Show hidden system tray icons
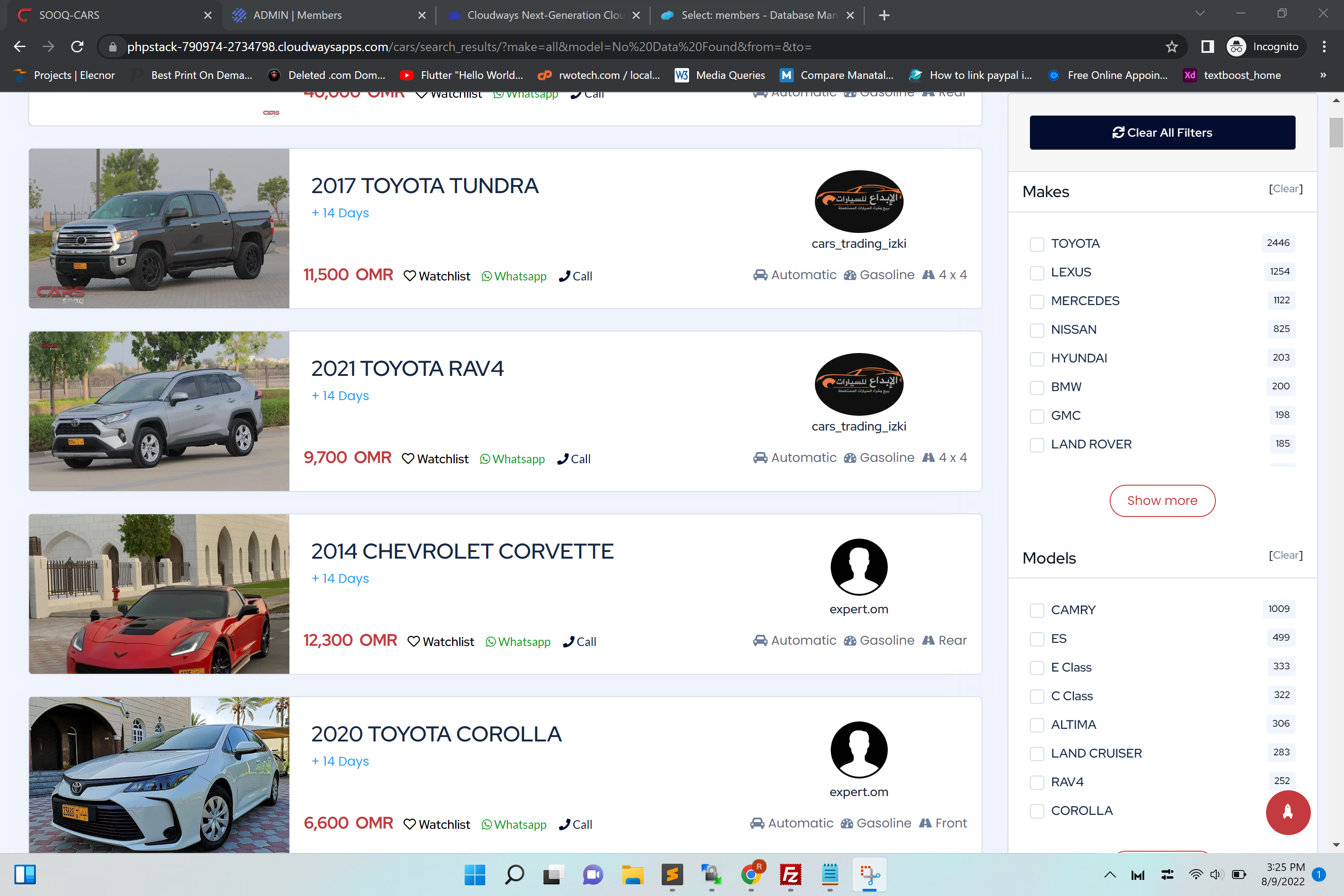 (x=1110, y=875)
